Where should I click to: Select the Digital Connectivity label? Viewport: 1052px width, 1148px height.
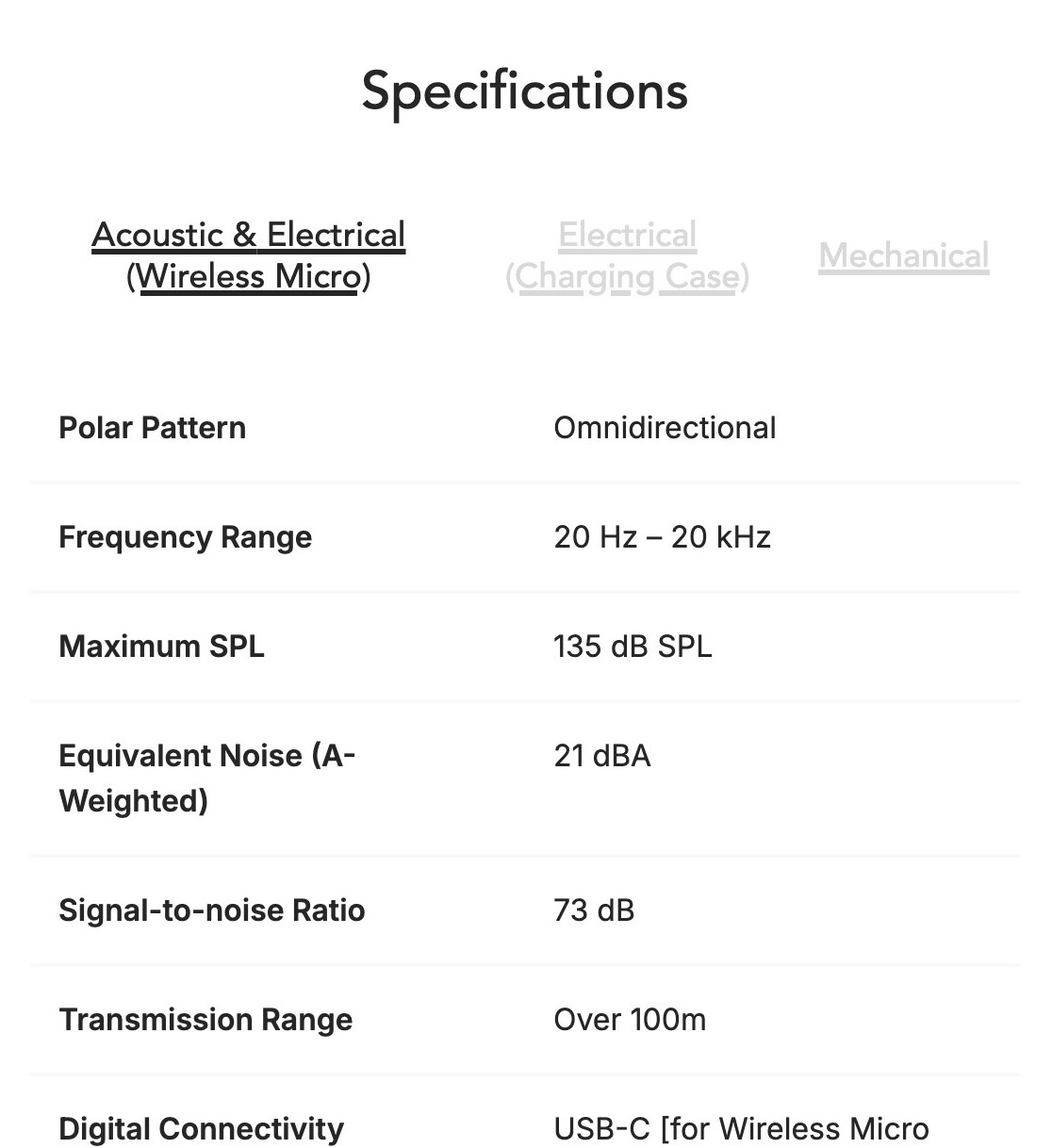[201, 1128]
